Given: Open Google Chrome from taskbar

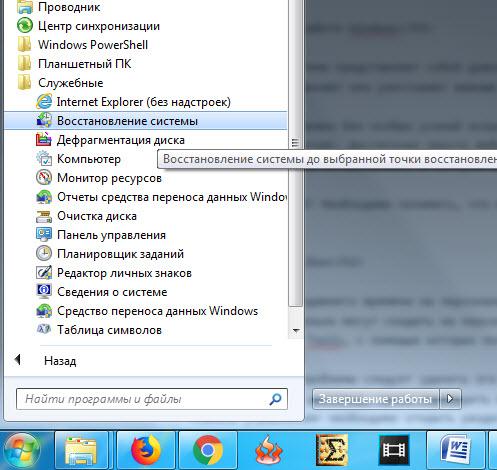Looking at the screenshot, I should [208, 450].
